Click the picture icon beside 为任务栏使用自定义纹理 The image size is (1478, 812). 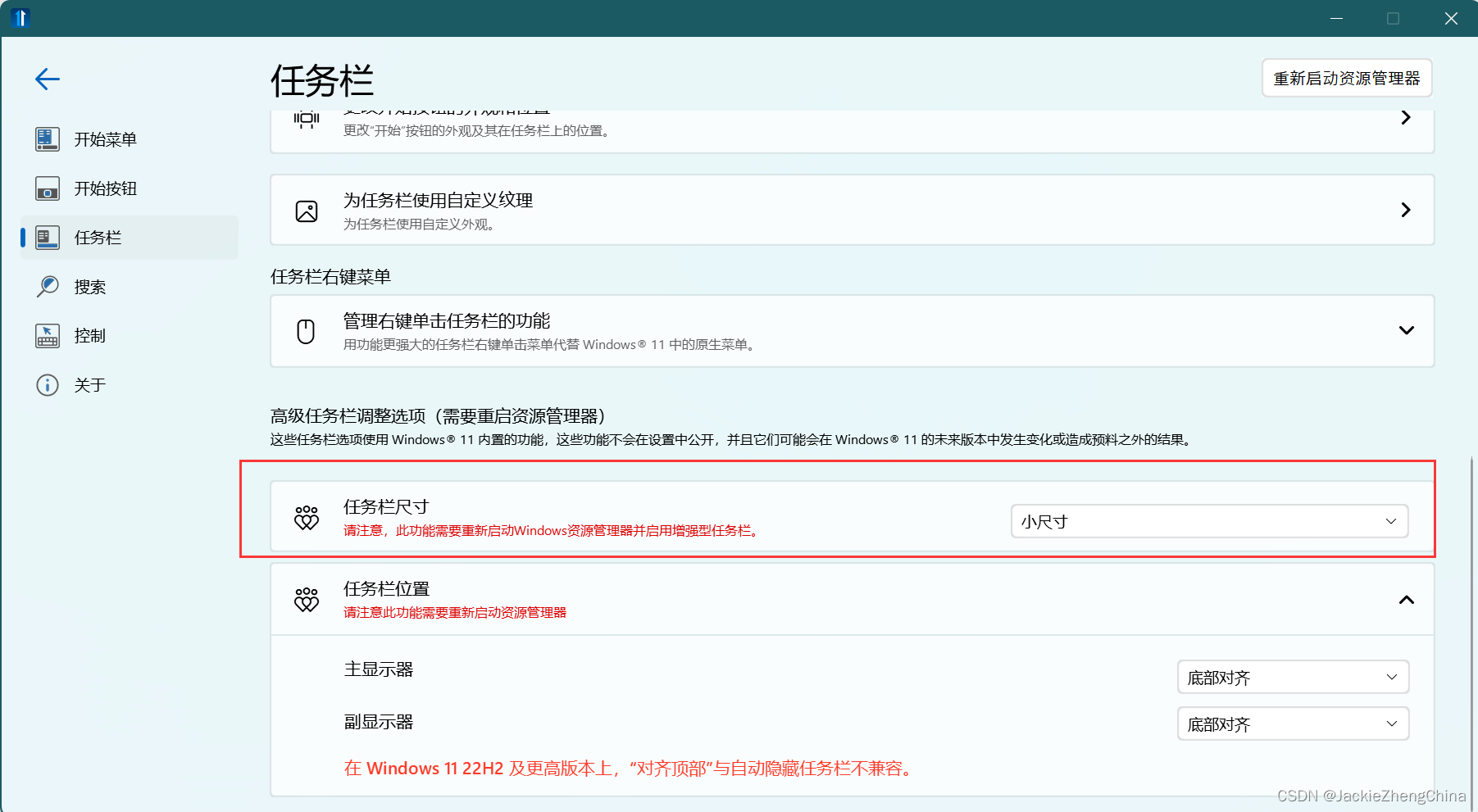click(x=306, y=211)
